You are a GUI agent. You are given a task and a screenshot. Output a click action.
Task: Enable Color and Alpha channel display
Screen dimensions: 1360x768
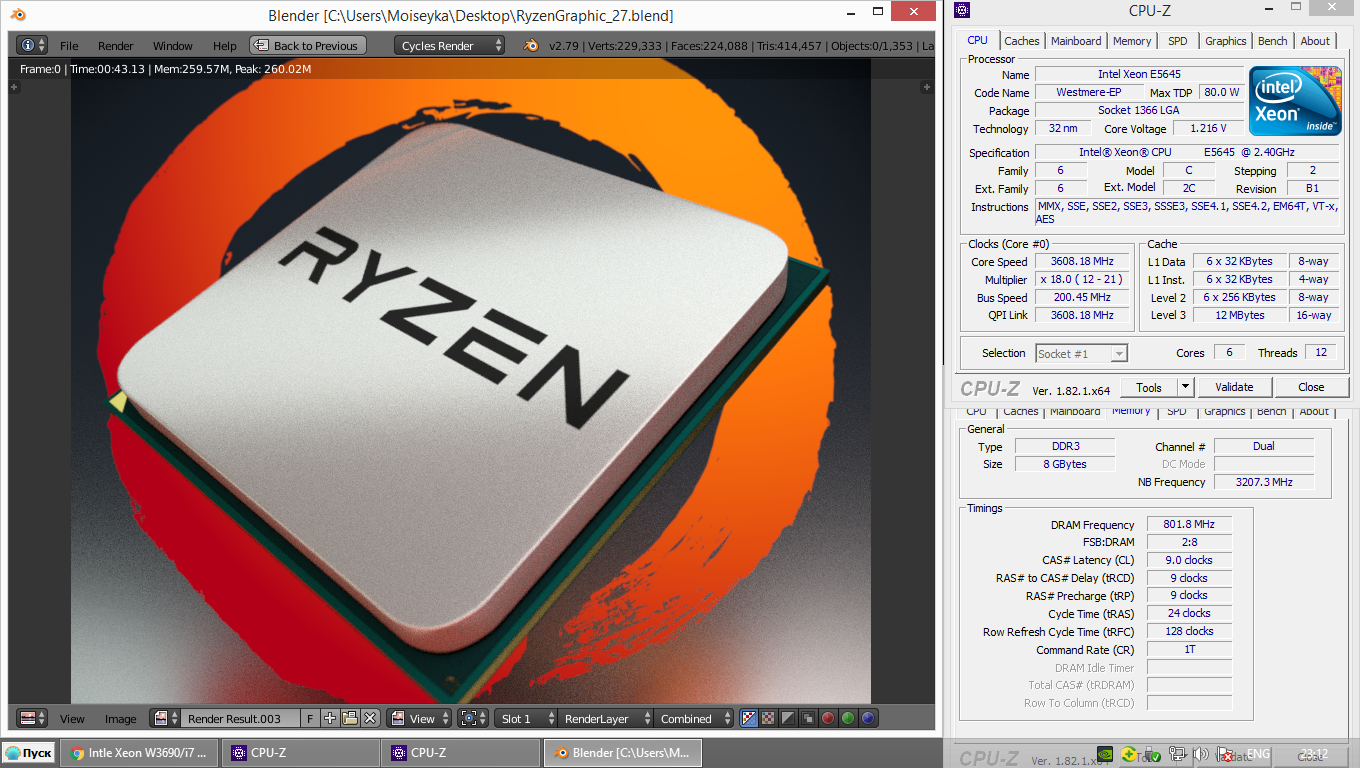749,718
